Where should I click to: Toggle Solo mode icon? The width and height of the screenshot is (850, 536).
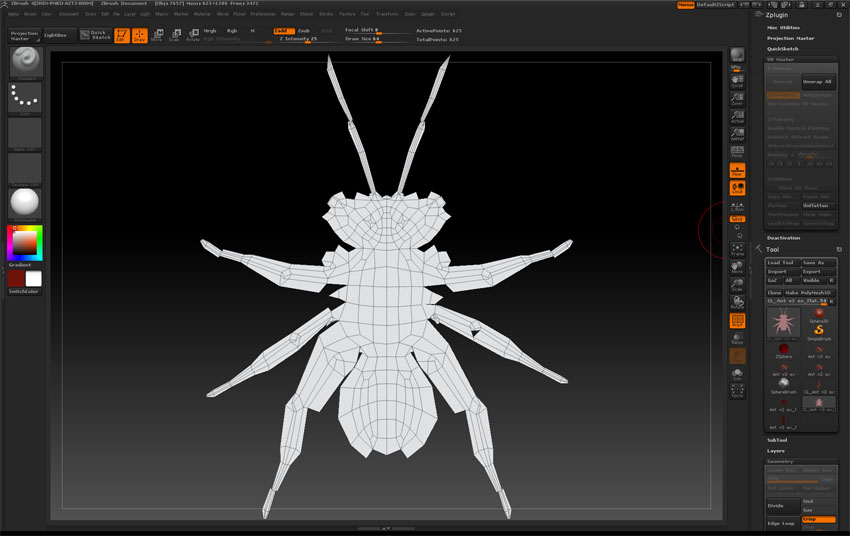[737, 374]
